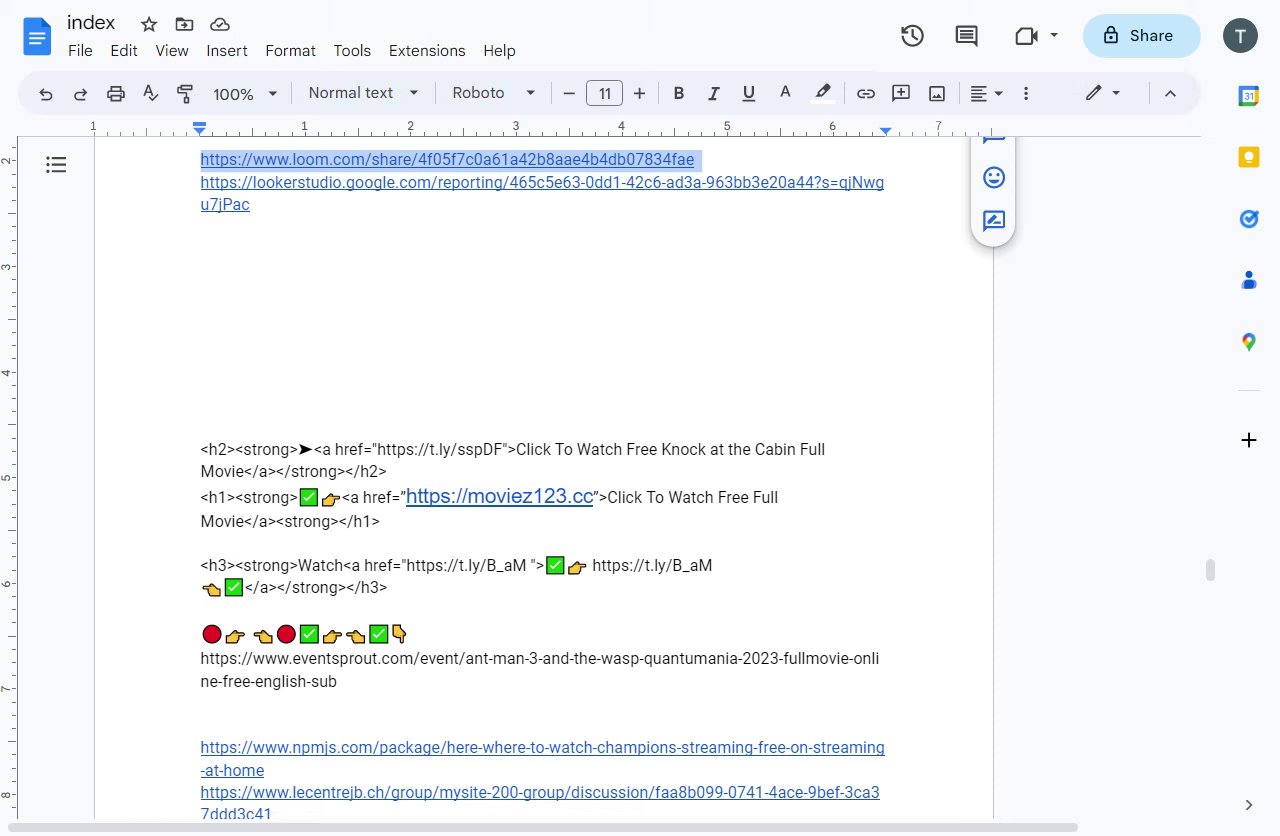Open the npmjs.com package link
The image size is (1280, 836).
tap(542, 758)
